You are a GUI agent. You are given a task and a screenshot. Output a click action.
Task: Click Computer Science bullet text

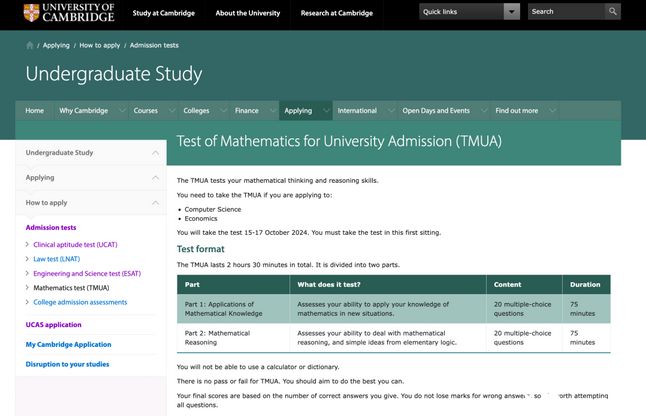click(x=213, y=209)
